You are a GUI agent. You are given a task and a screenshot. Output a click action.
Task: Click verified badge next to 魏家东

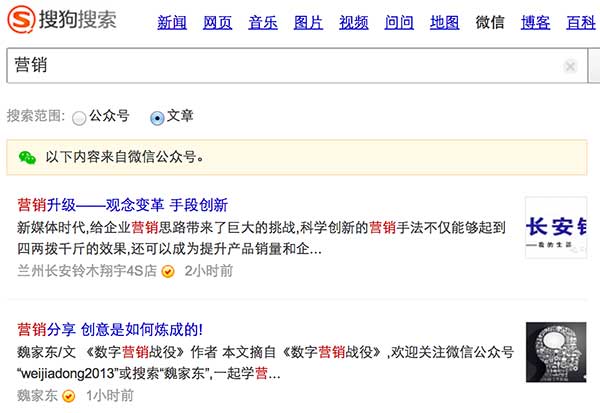[x=68, y=396]
